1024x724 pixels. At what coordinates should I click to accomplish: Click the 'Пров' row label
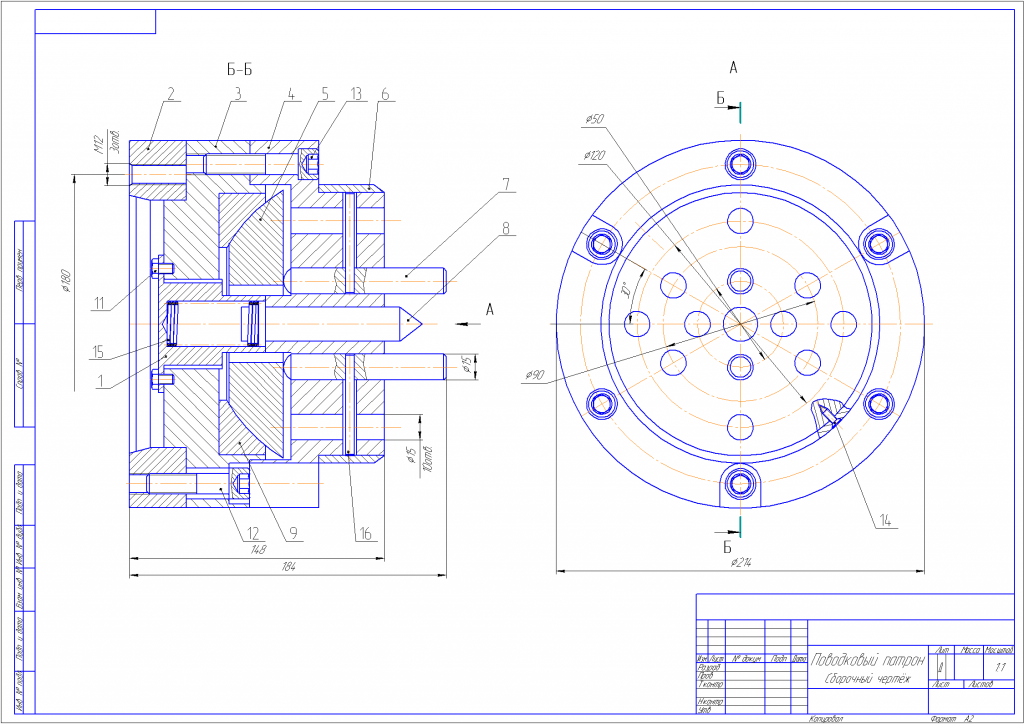click(x=705, y=676)
